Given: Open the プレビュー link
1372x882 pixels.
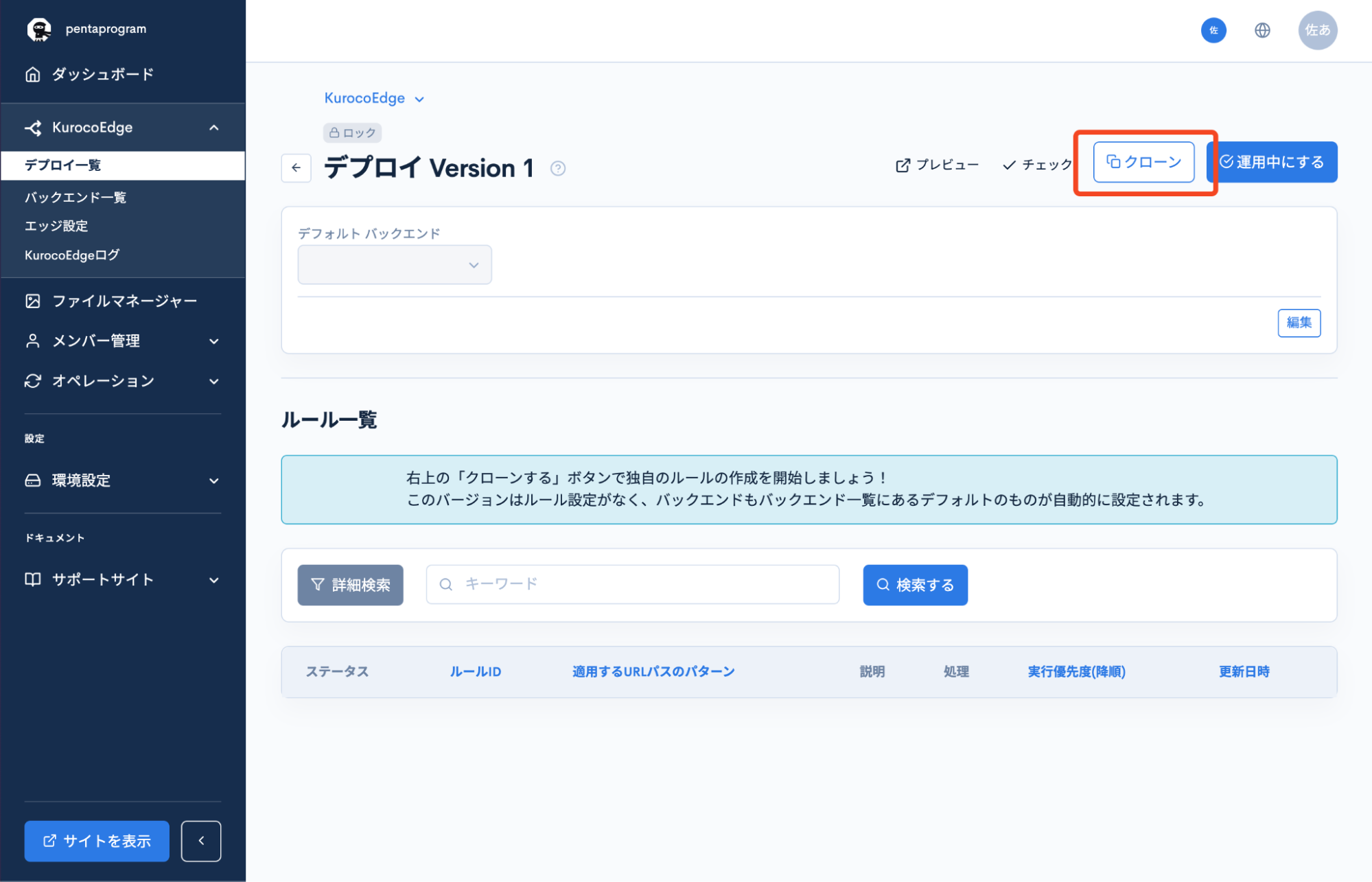Looking at the screenshot, I should (x=937, y=165).
